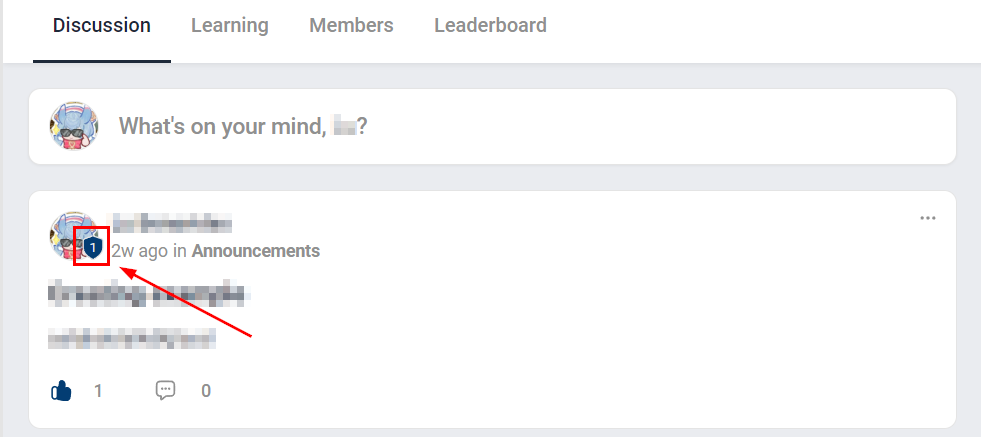Click the "What's on your mind" field
981x437 pixels.
pyautogui.click(x=500, y=126)
